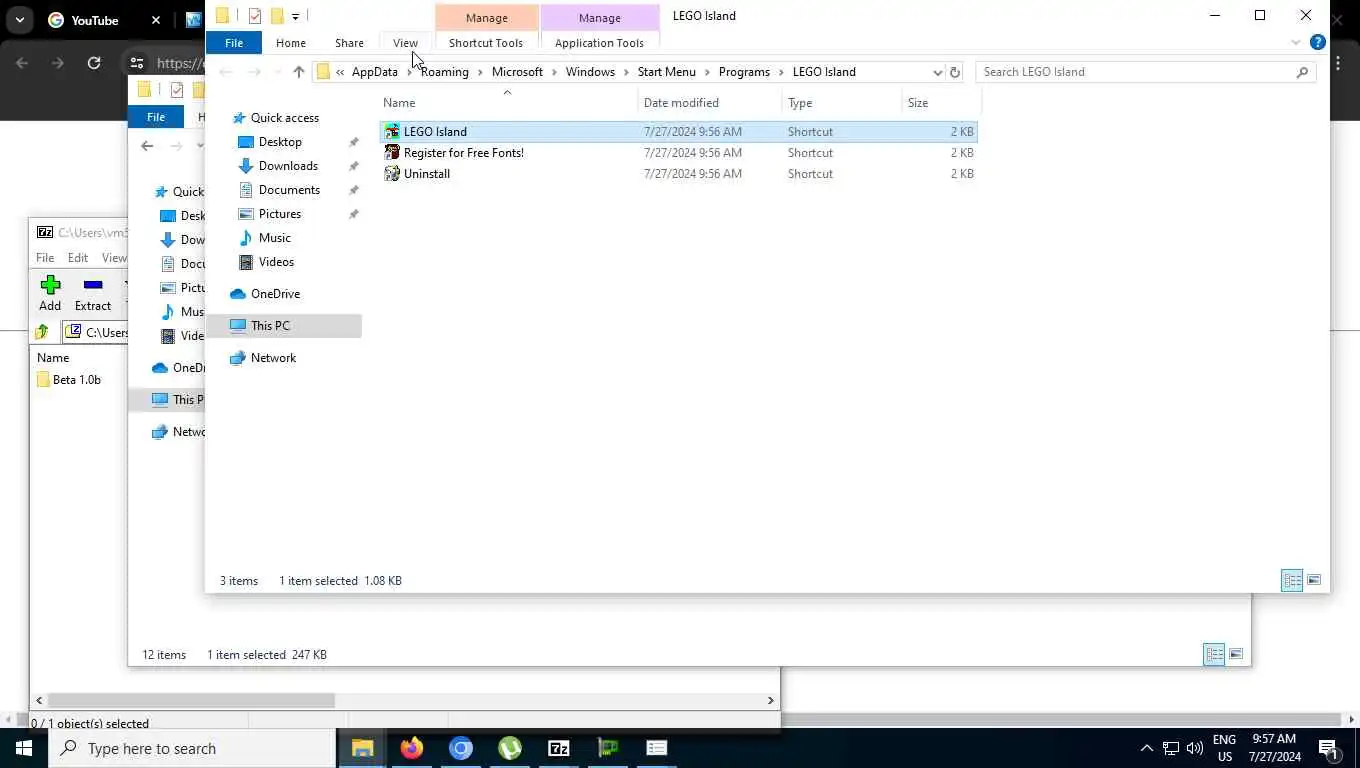1360x768 pixels.
Task: Select the Register for Free Fonts! icon
Action: [x=392, y=153]
